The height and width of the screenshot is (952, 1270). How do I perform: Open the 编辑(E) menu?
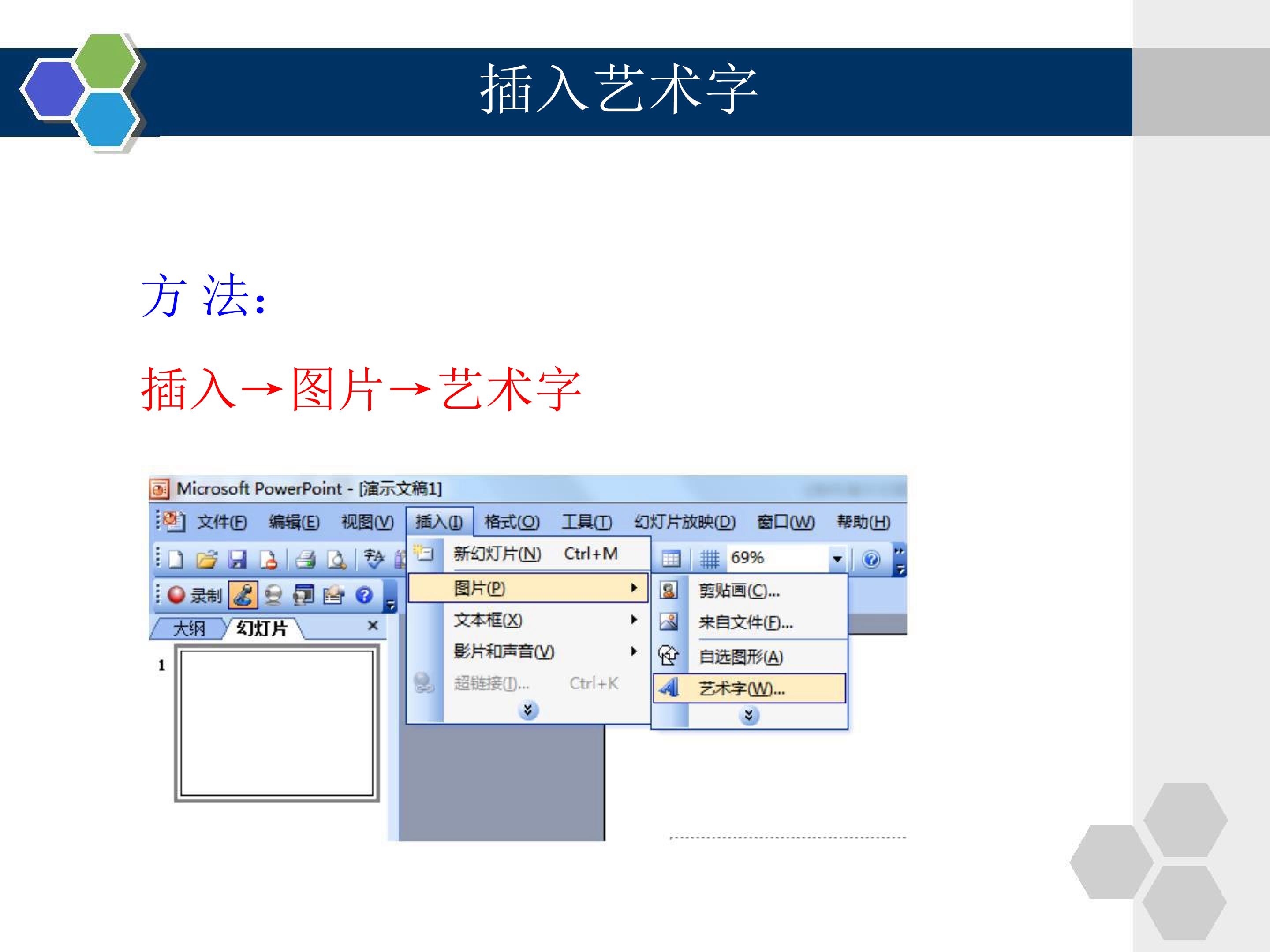(294, 522)
